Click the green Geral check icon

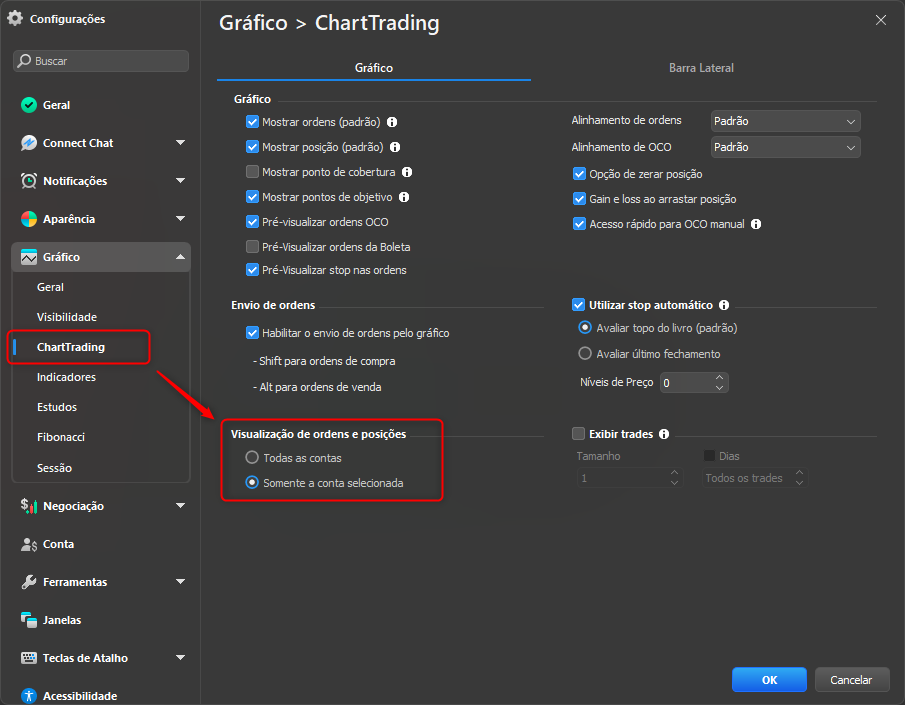29,105
